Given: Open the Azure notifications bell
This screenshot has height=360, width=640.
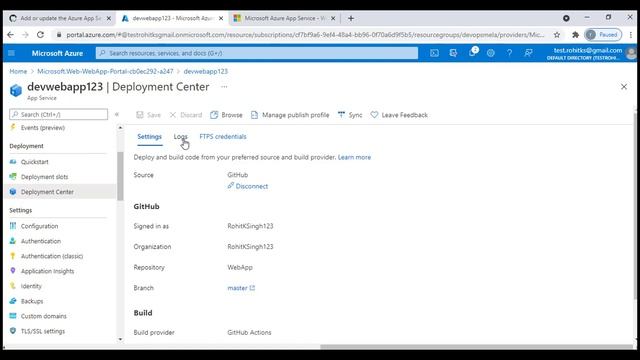Looking at the screenshot, I should [x=472, y=53].
